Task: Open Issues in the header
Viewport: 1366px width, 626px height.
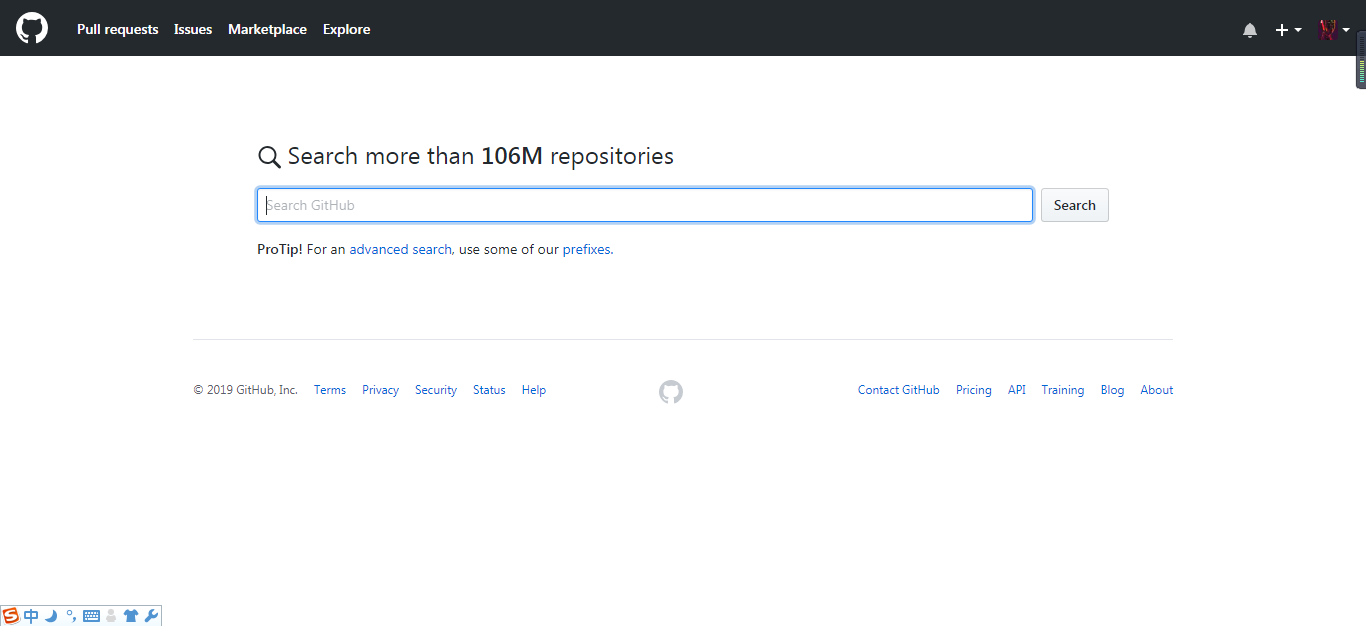Action: click(x=193, y=29)
